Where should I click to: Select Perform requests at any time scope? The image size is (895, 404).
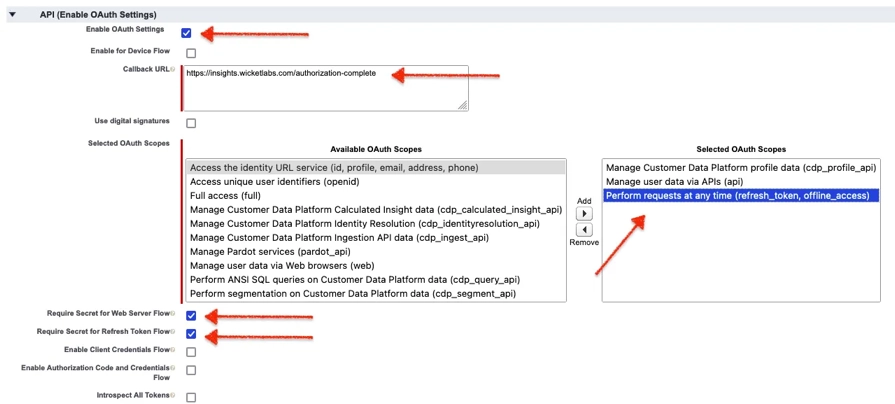[737, 196]
